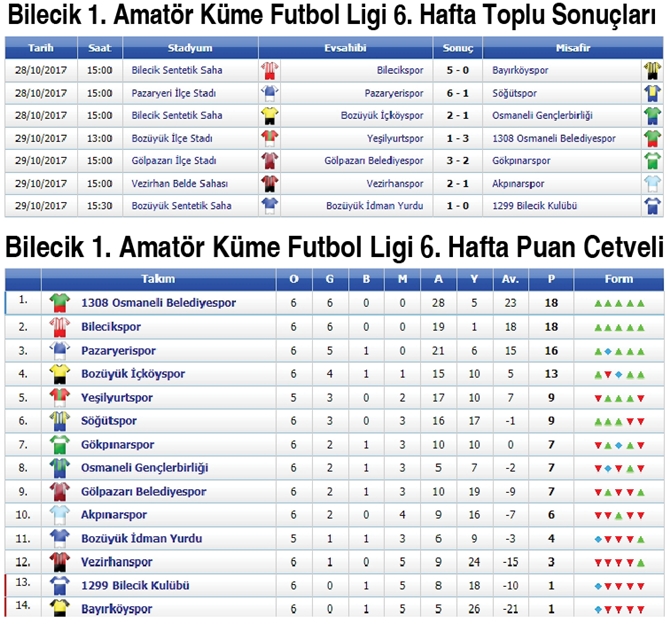Click Söğütspor's form indicator arrows
Screen dimensions: 670x631
pyautogui.click(x=619, y=422)
